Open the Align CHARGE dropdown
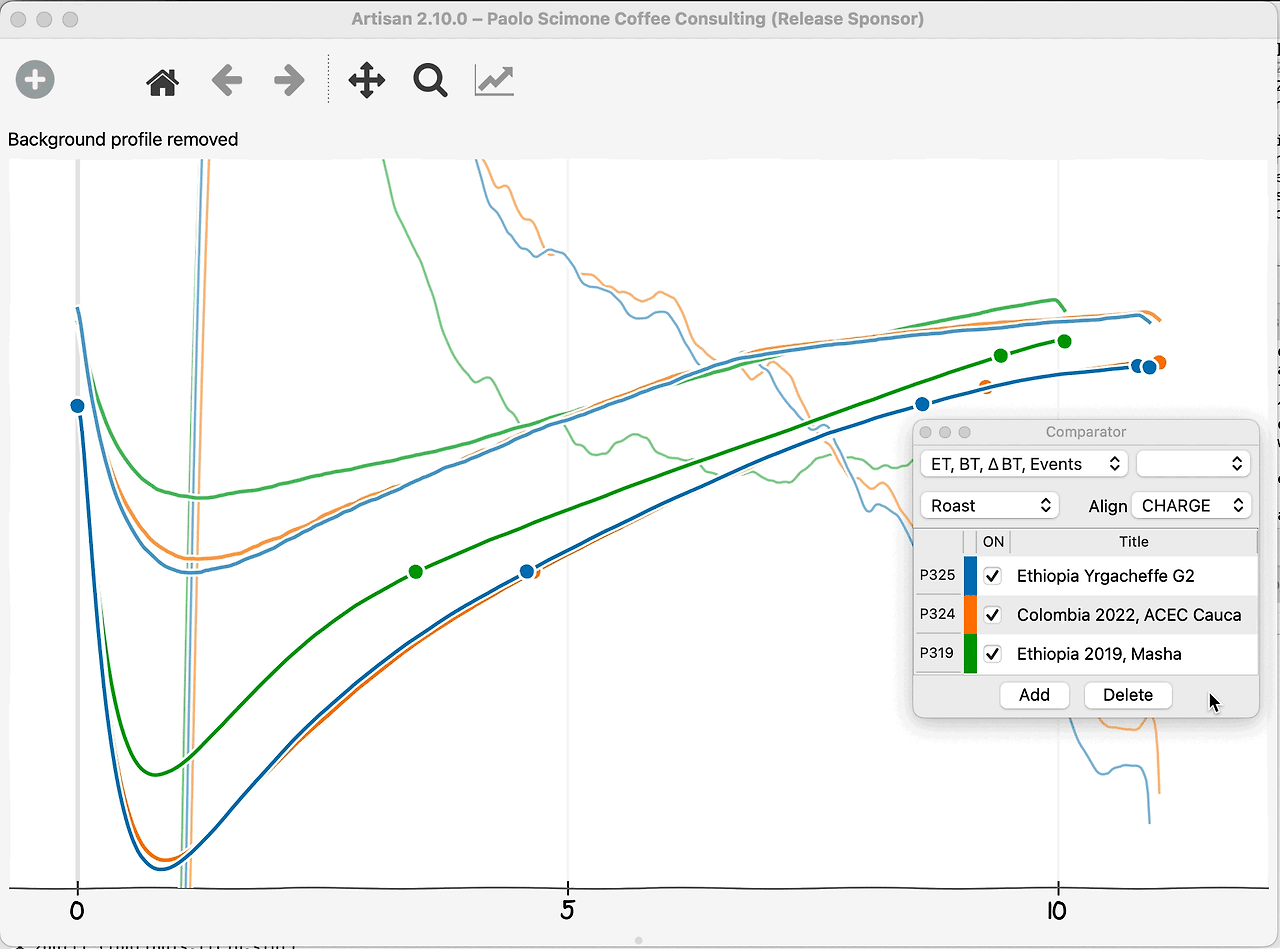1280x949 pixels. click(1191, 505)
